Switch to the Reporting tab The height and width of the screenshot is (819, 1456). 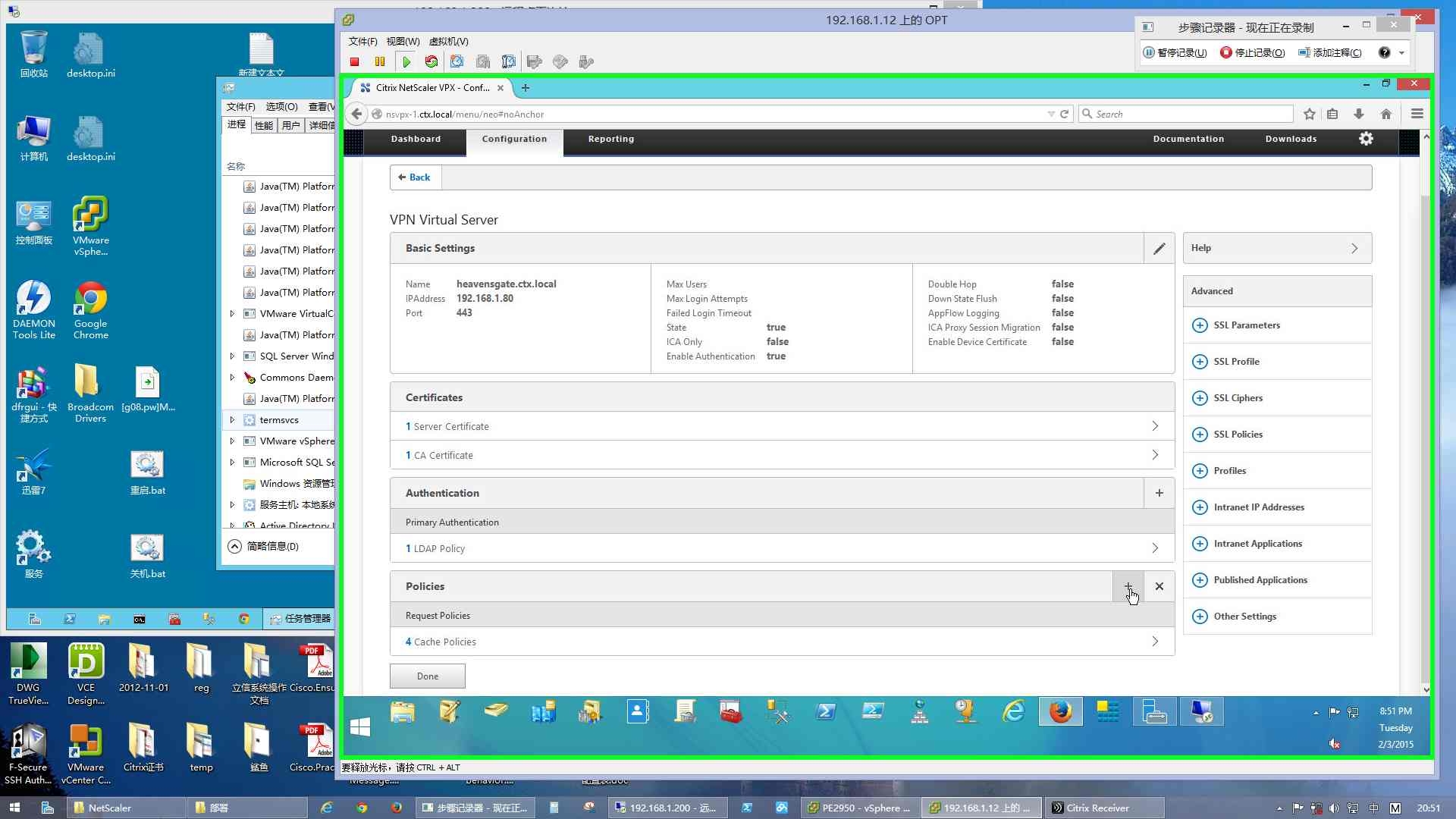[x=610, y=140]
